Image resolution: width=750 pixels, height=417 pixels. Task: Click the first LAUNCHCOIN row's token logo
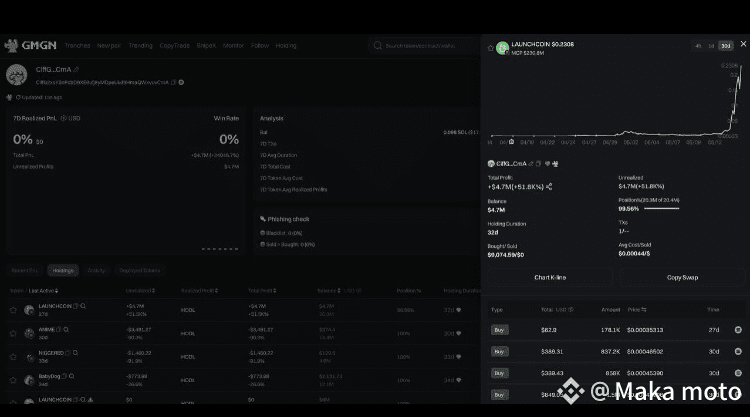(29, 310)
